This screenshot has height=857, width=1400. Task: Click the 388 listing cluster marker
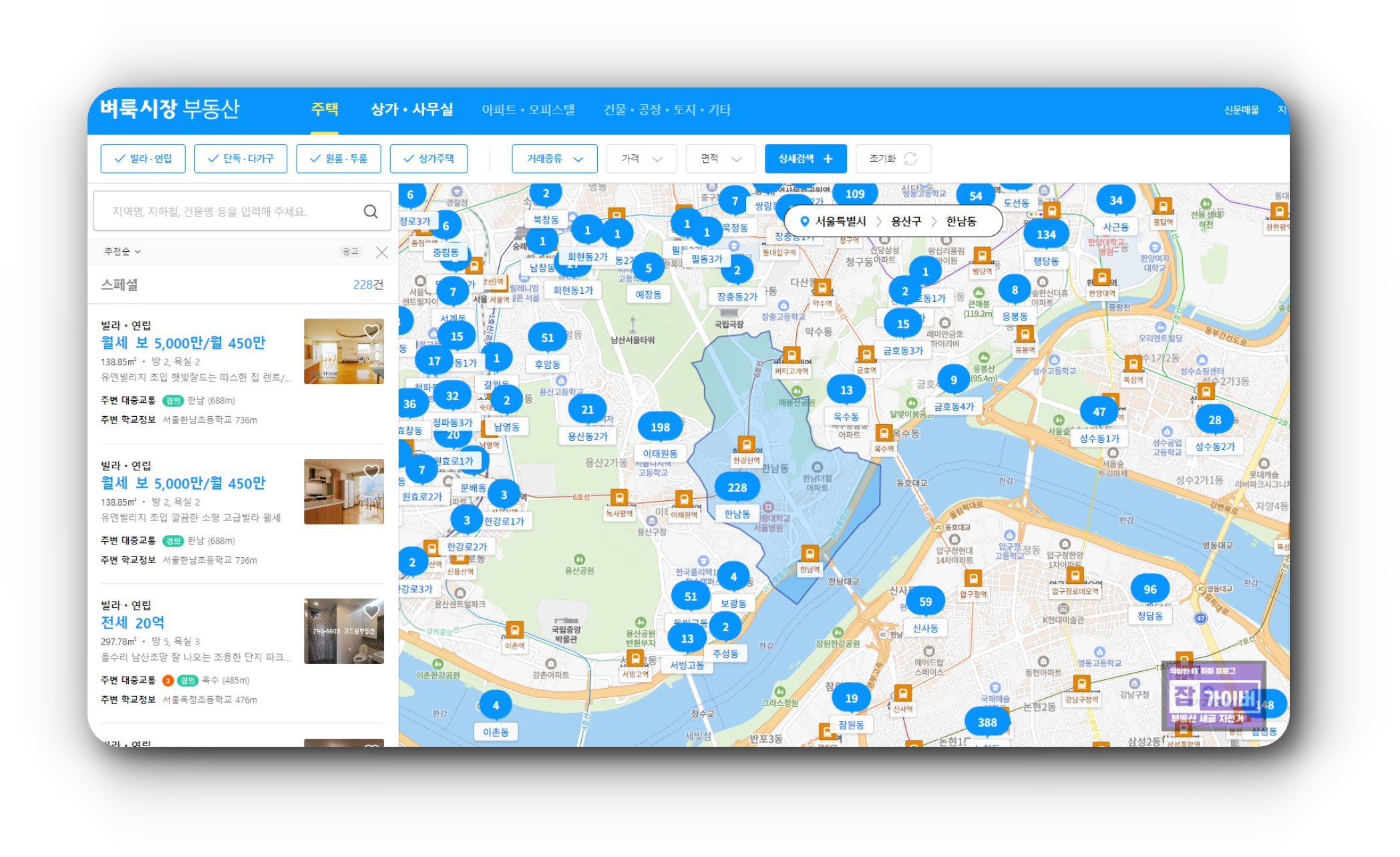987,722
